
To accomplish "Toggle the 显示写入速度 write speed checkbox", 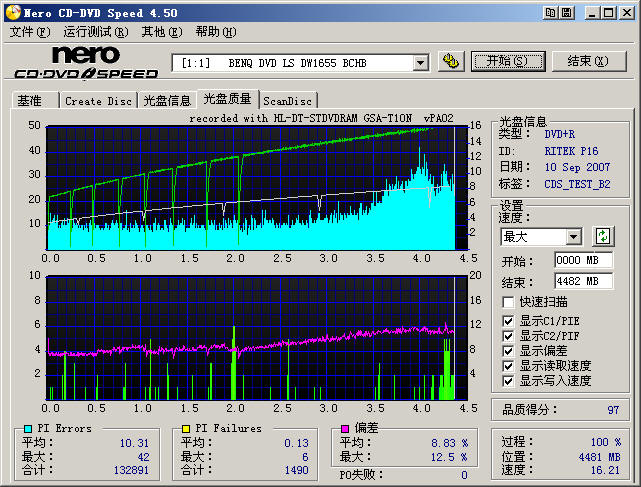I will (x=508, y=381).
